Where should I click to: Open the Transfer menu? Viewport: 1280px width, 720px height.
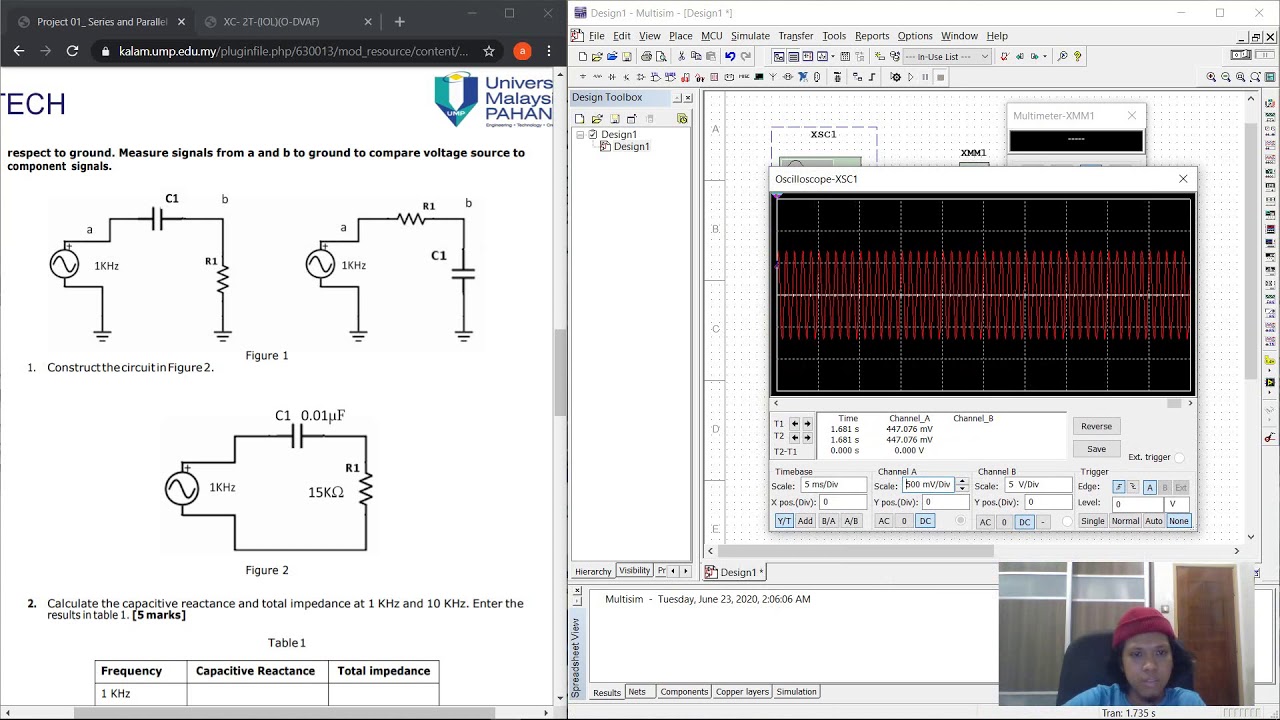click(796, 36)
